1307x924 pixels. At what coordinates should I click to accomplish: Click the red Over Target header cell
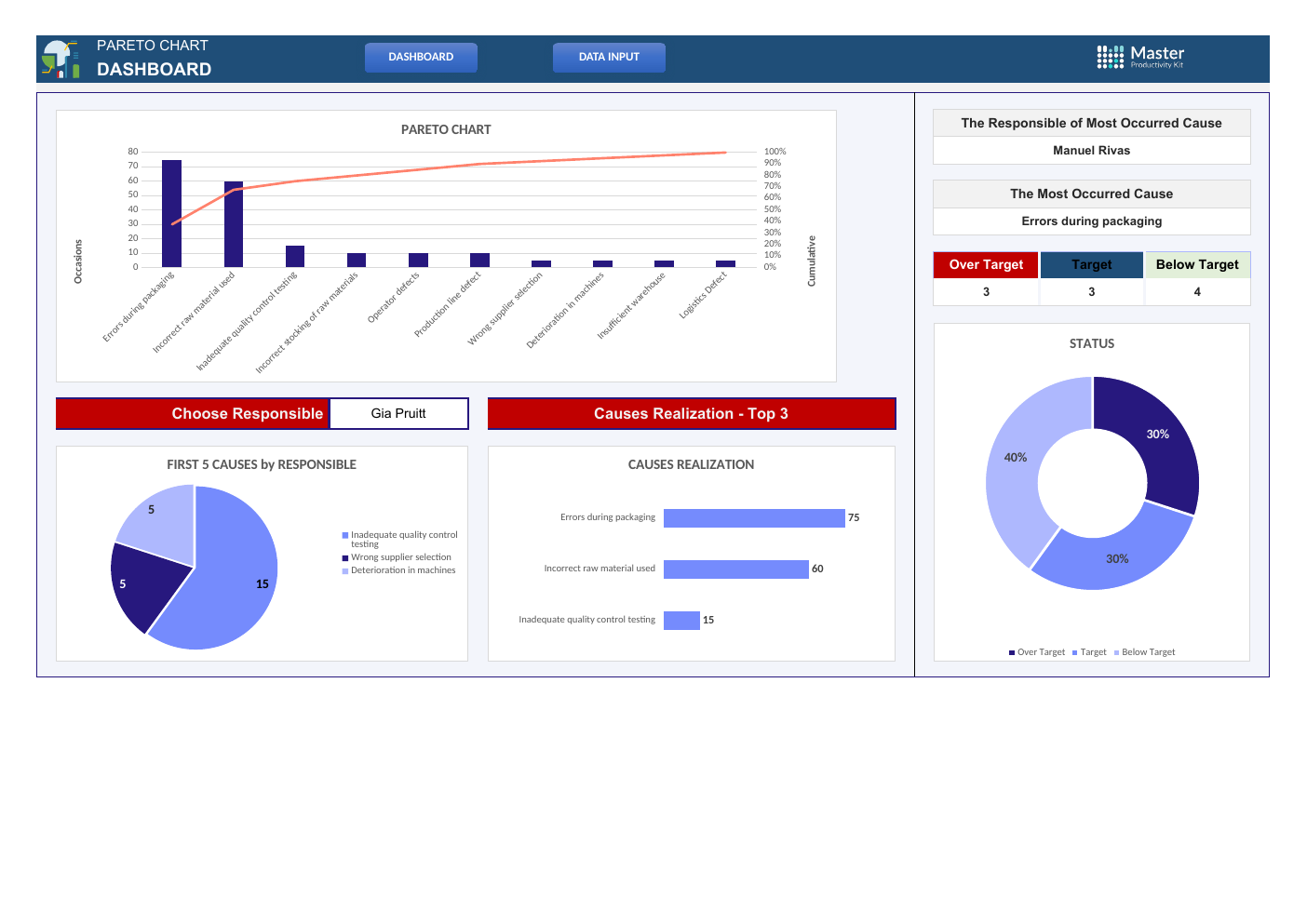pyautogui.click(x=986, y=265)
